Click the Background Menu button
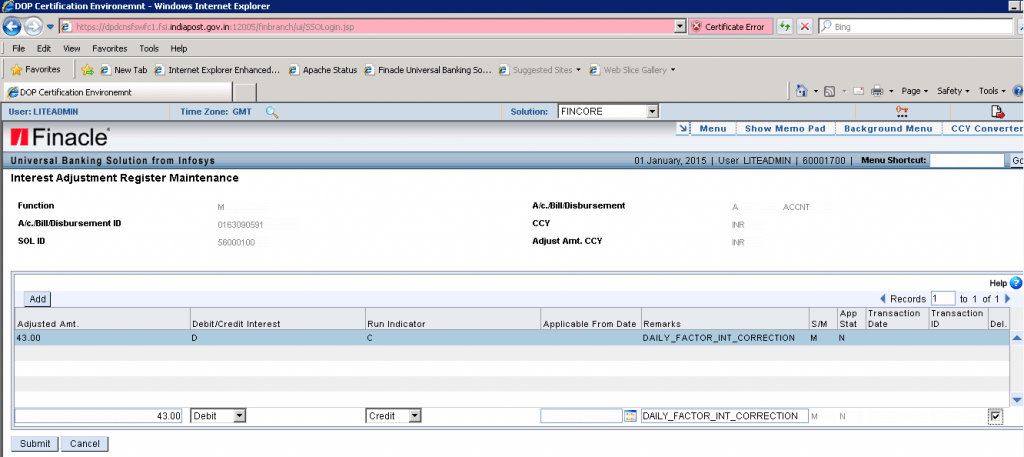 (x=888, y=129)
